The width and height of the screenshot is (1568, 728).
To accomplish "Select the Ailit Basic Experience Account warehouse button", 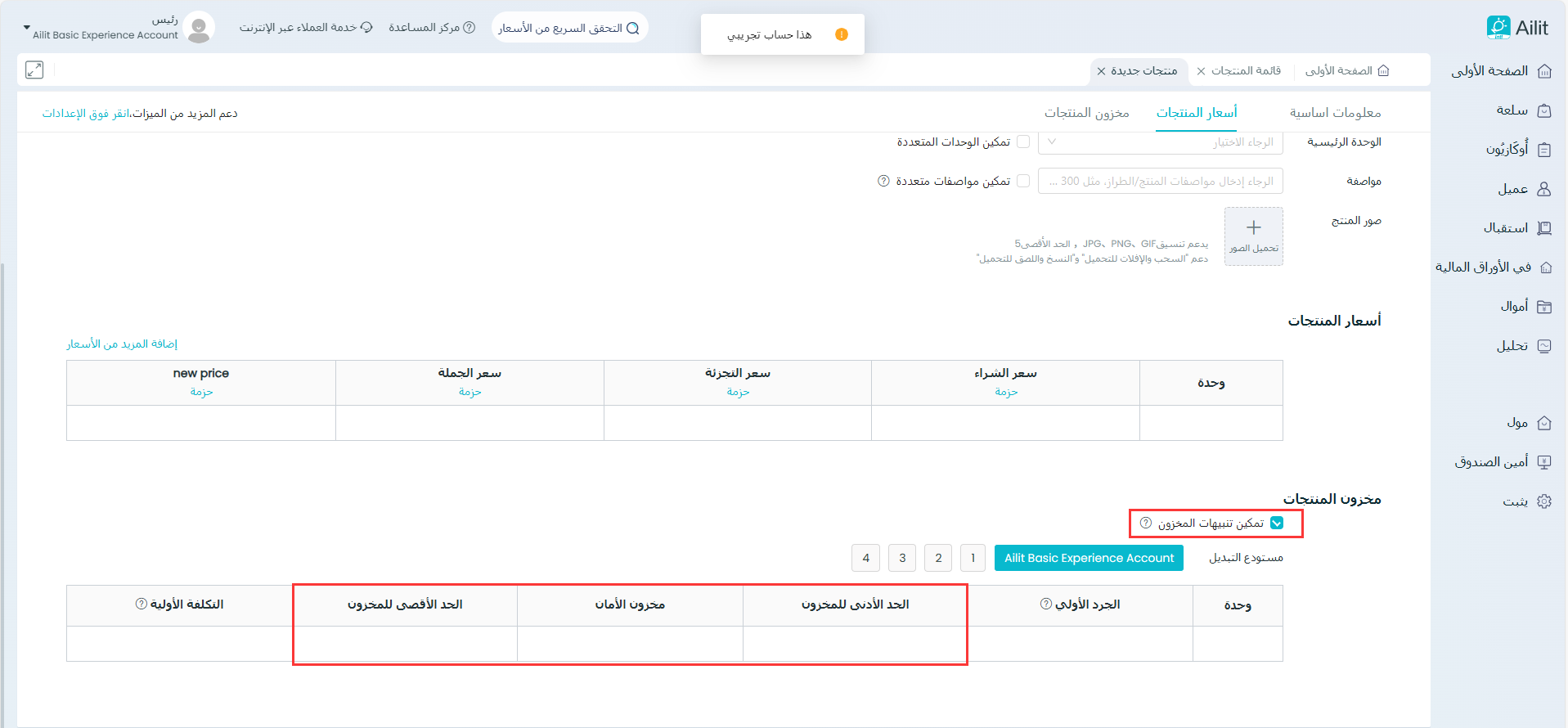I will coord(1089,558).
